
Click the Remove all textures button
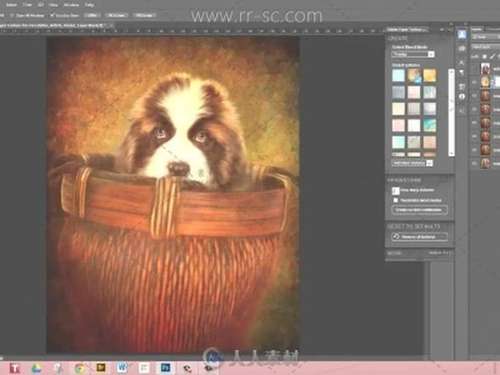pos(419,237)
